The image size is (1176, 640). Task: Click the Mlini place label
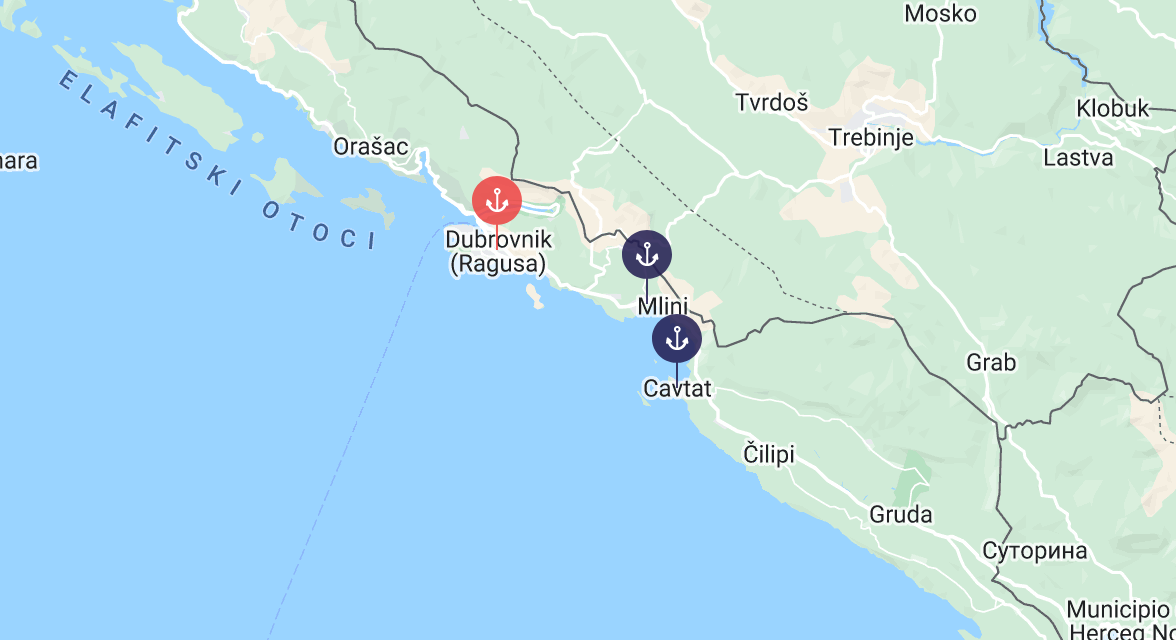[x=663, y=306]
